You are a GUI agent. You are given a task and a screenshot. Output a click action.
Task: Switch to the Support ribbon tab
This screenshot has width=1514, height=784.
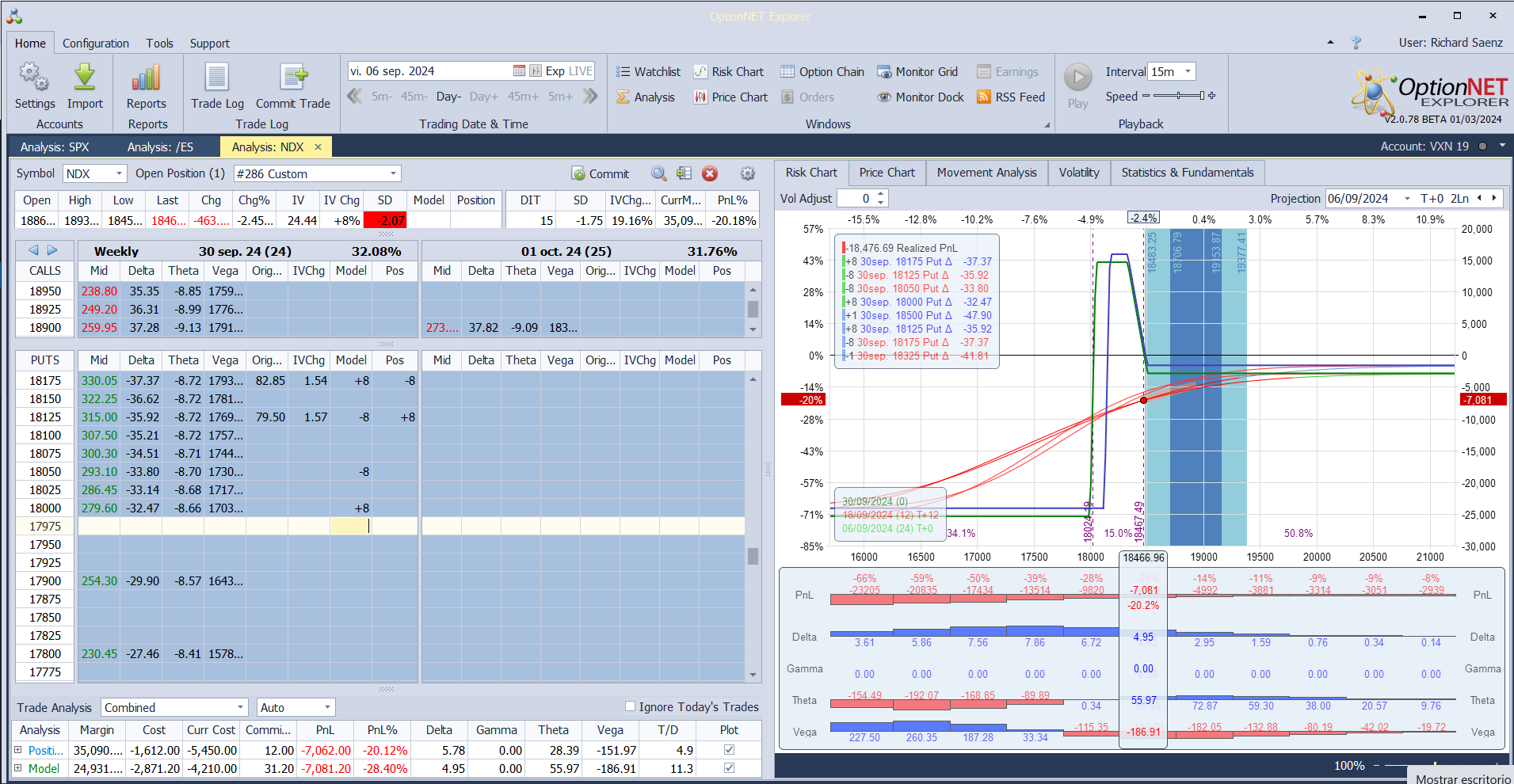point(210,44)
